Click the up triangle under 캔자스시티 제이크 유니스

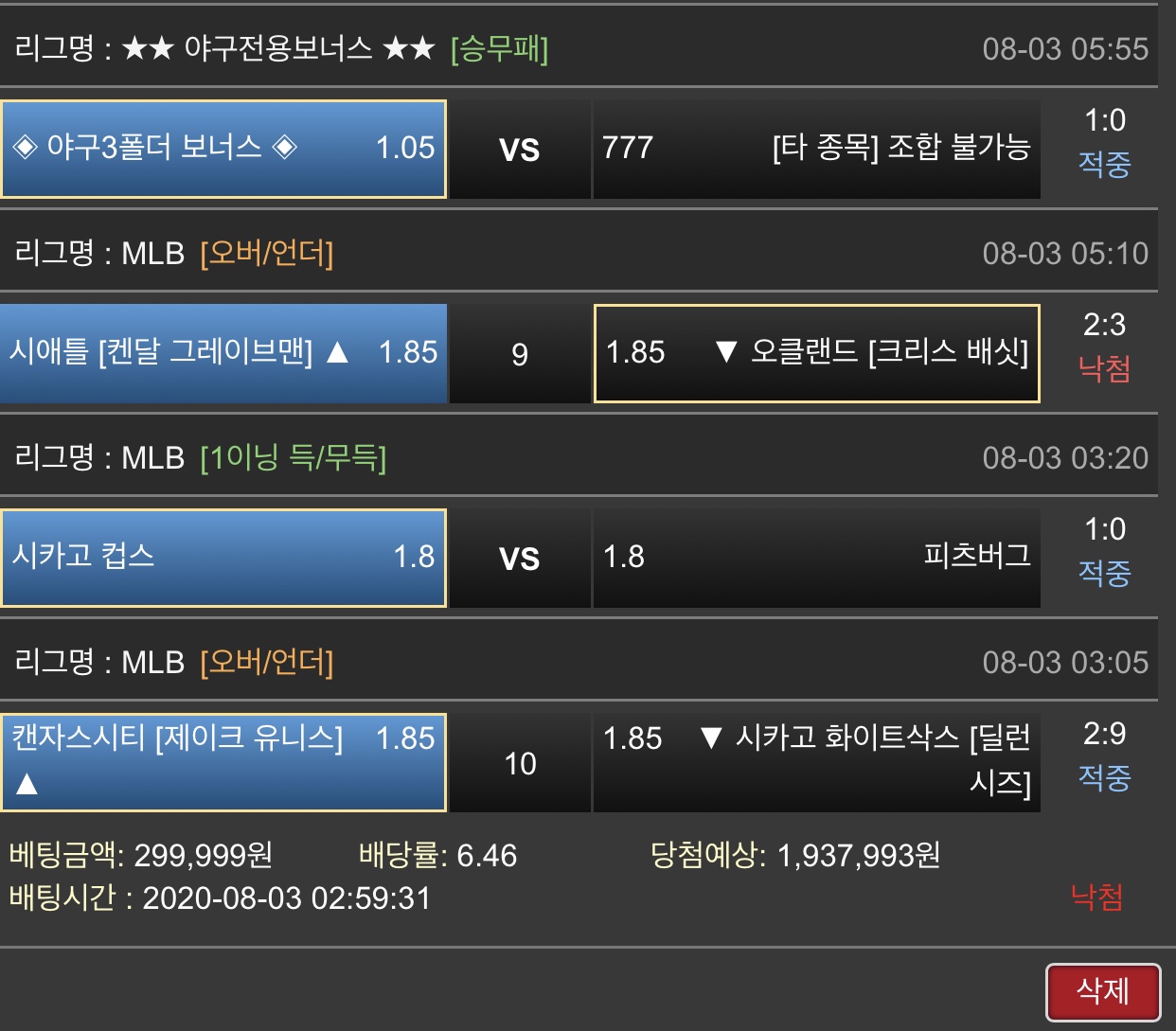27,783
